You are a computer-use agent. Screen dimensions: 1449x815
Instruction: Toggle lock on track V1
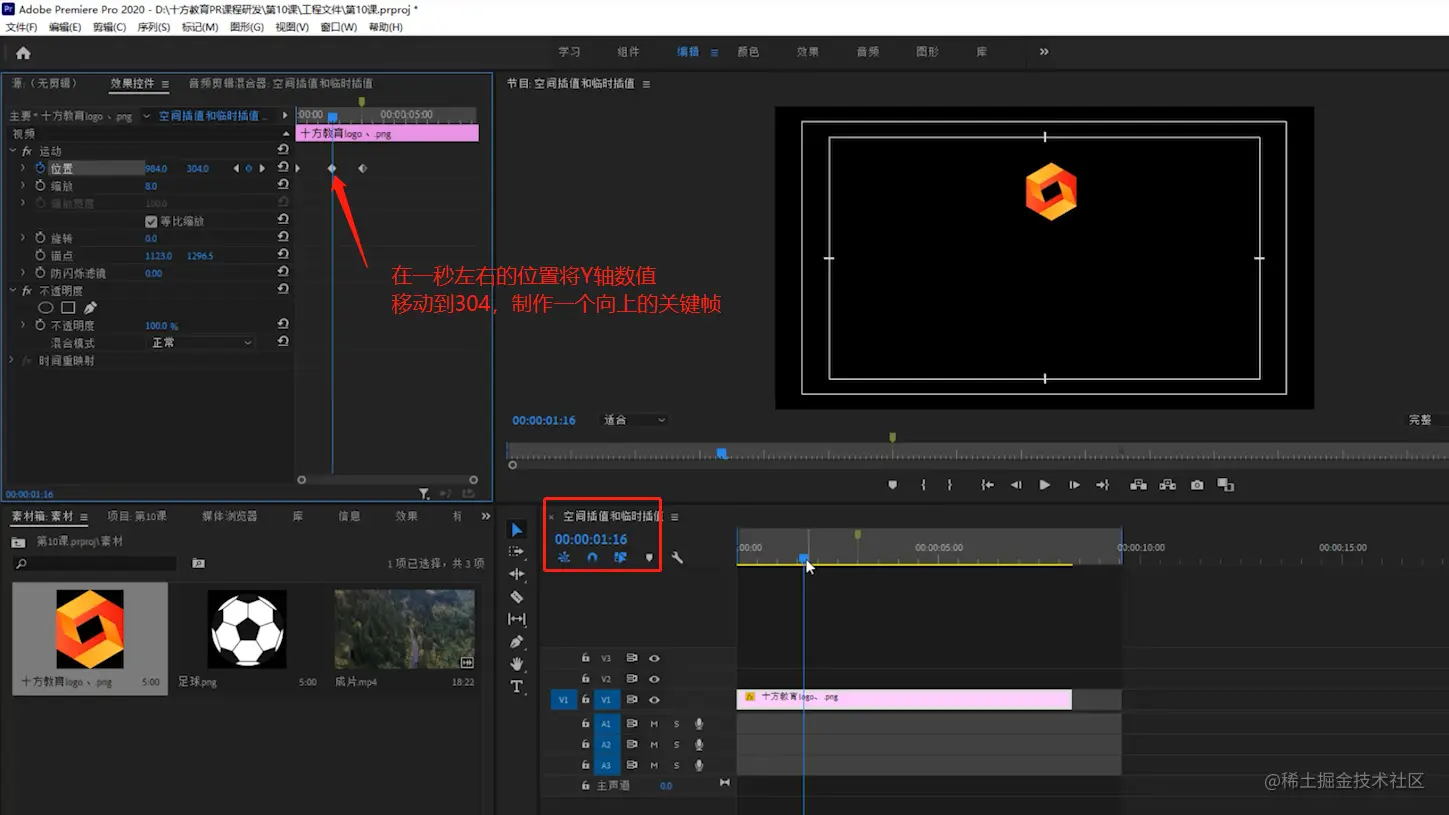(x=585, y=700)
